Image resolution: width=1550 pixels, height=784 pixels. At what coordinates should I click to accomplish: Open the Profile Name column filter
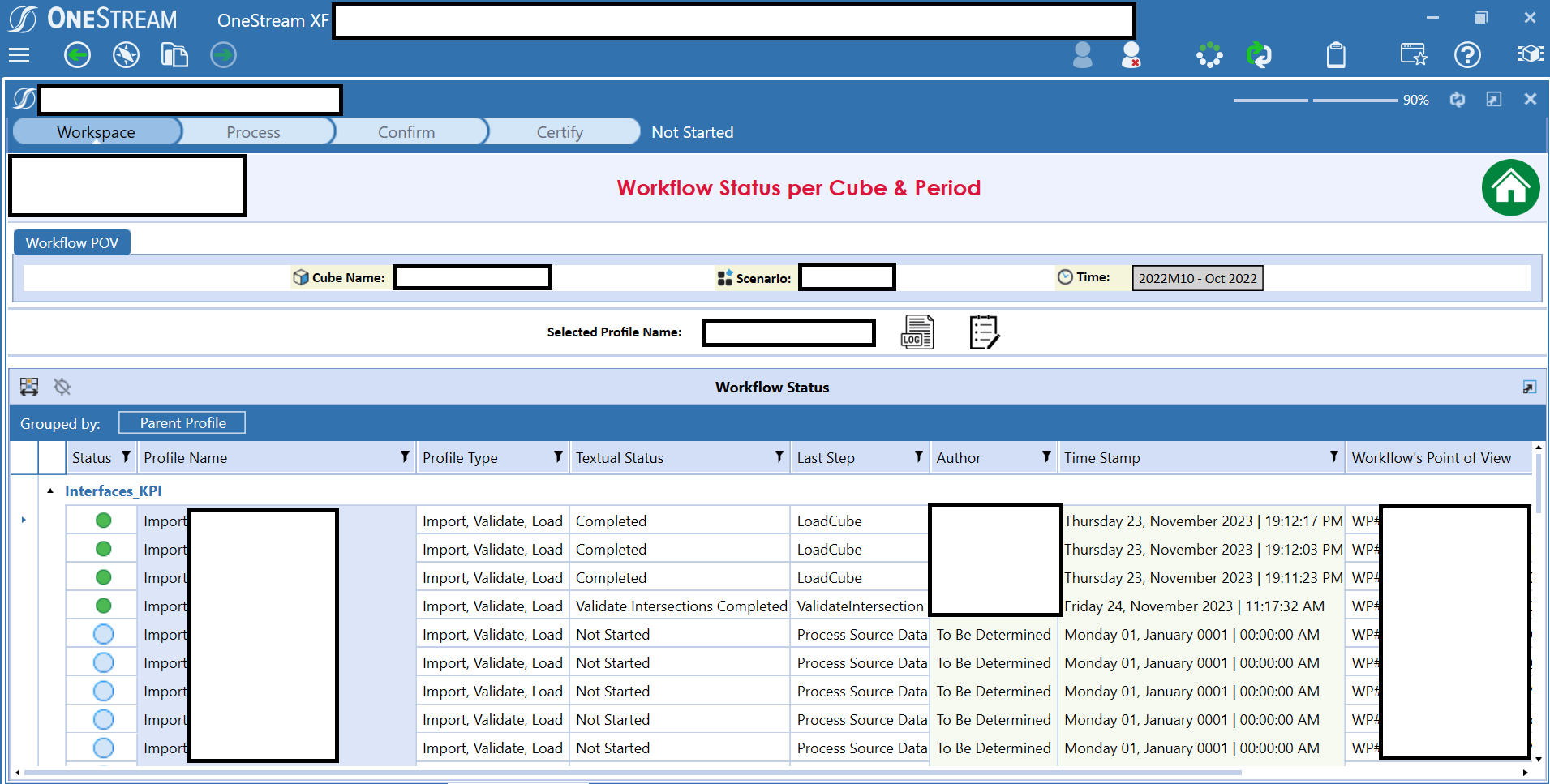(x=404, y=457)
